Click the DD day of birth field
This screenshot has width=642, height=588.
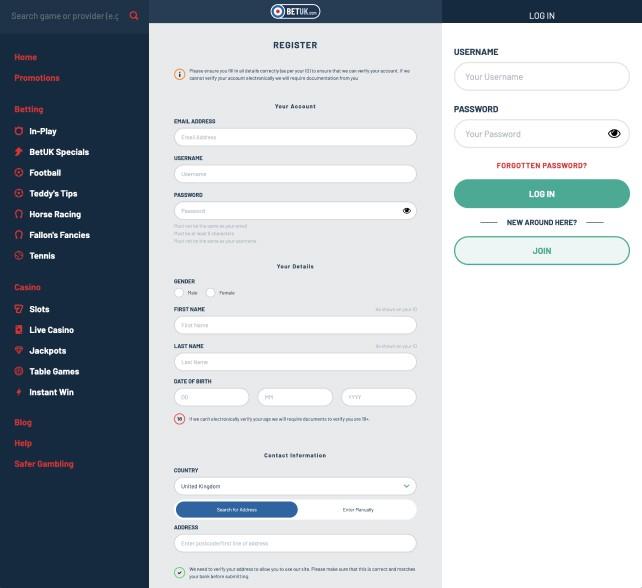(x=211, y=397)
